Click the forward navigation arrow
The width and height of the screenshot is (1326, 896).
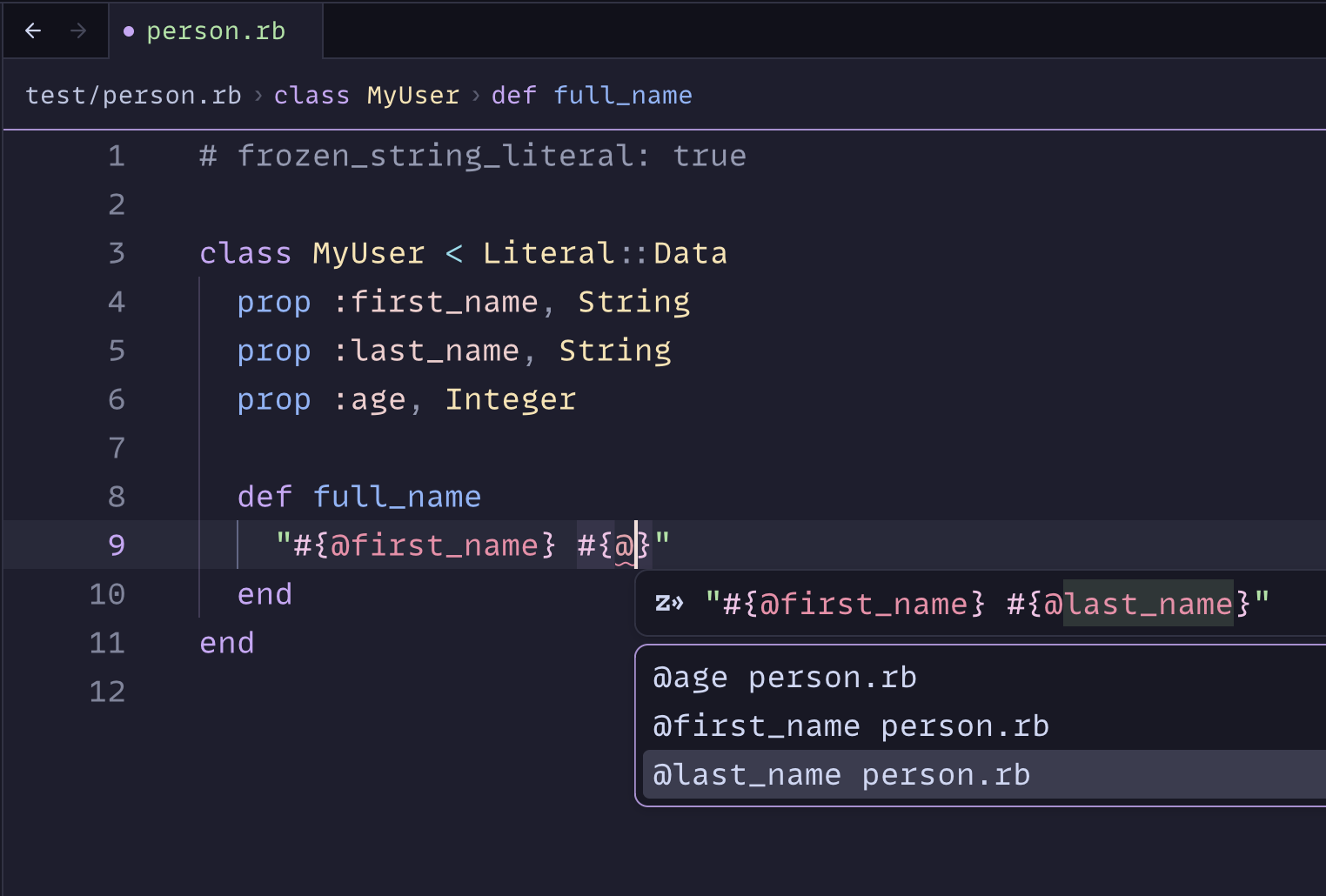pyautogui.click(x=78, y=31)
